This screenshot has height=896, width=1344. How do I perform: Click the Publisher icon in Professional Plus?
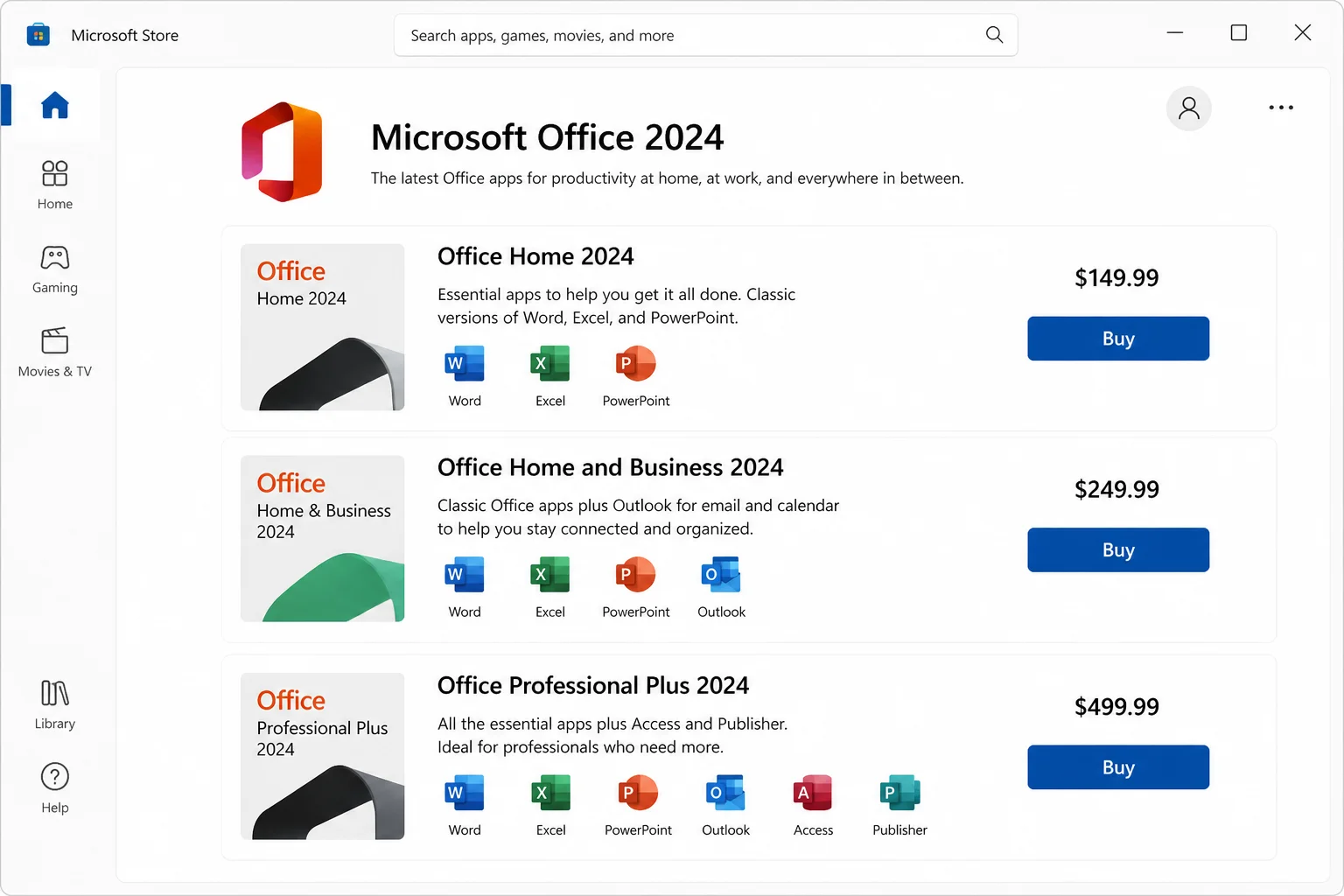[x=899, y=793]
